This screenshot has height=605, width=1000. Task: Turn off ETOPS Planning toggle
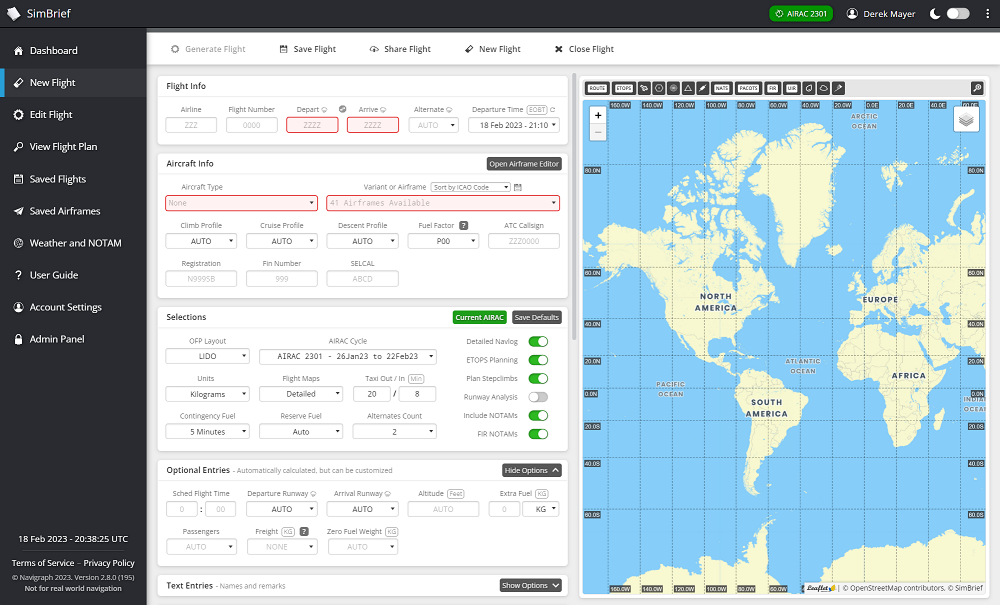click(538, 360)
